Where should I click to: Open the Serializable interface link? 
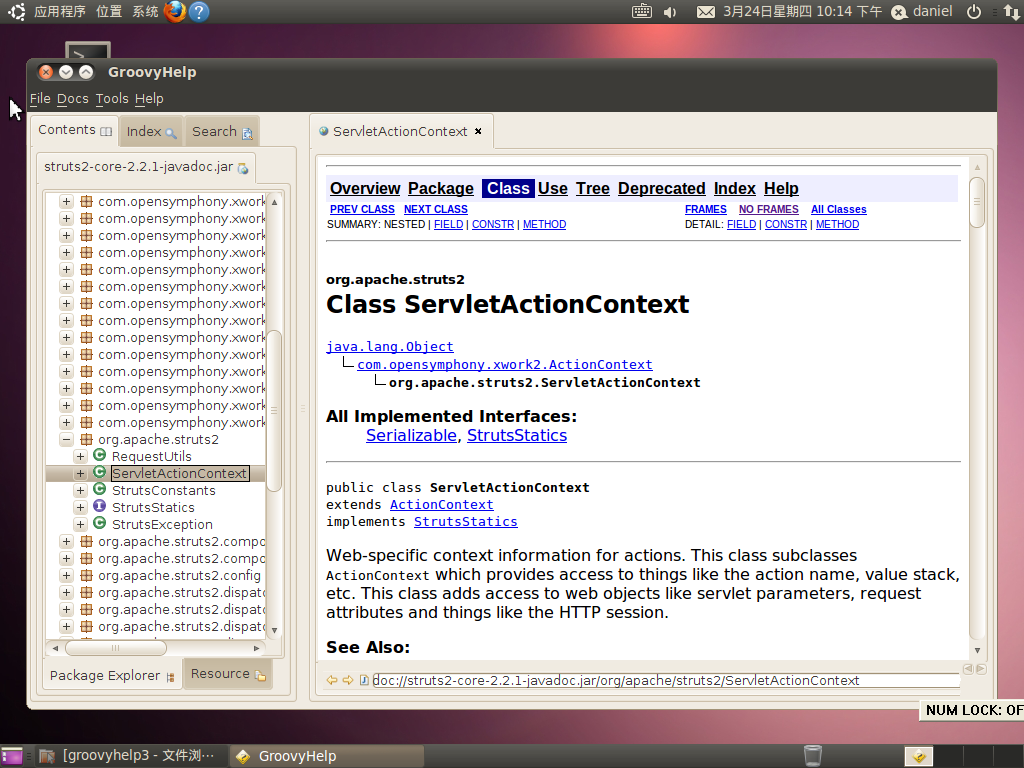411,435
